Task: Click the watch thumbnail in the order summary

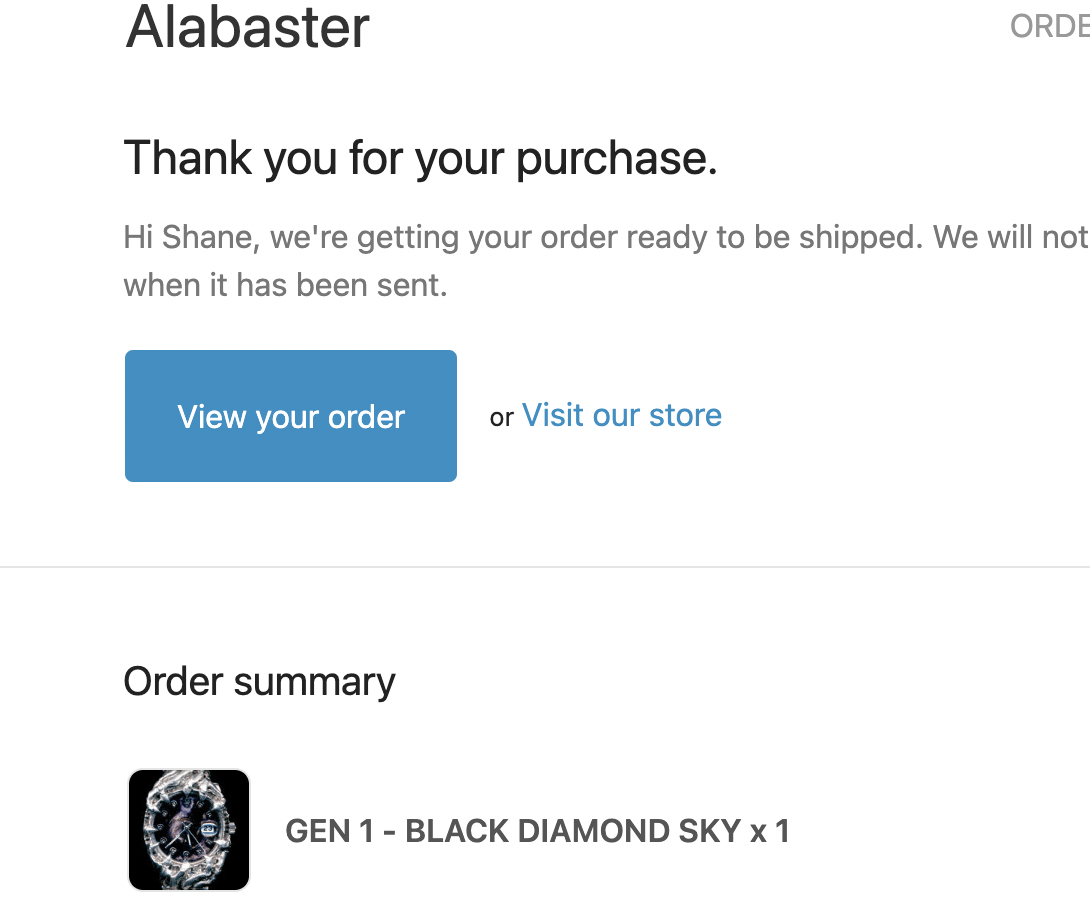Action: 188,829
